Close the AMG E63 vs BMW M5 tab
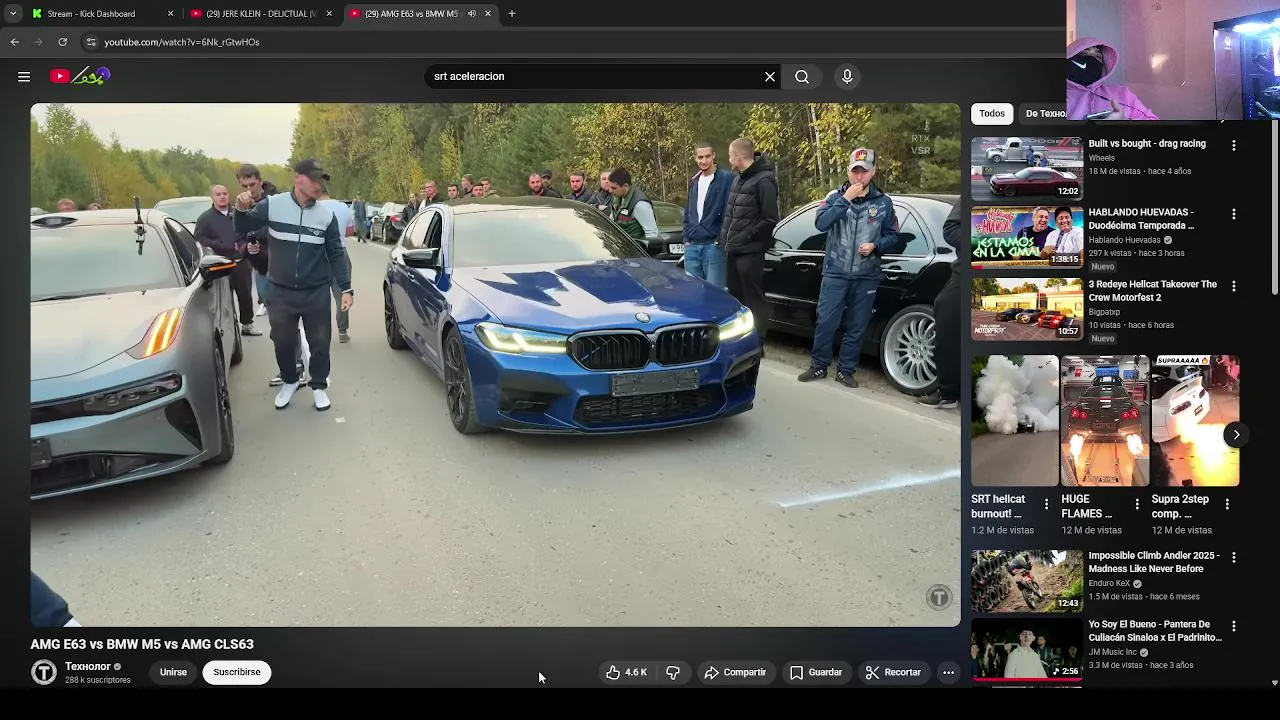1280x720 pixels. click(488, 14)
